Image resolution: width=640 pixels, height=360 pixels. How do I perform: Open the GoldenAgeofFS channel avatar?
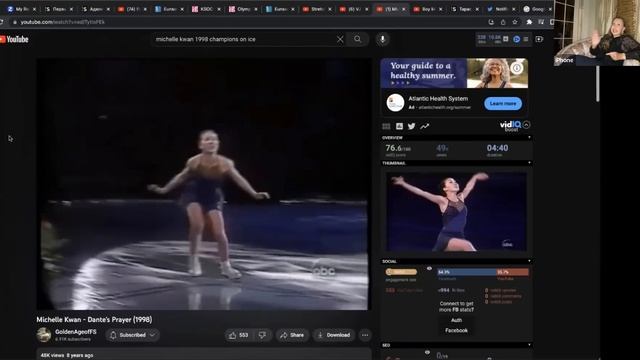click(x=44, y=335)
